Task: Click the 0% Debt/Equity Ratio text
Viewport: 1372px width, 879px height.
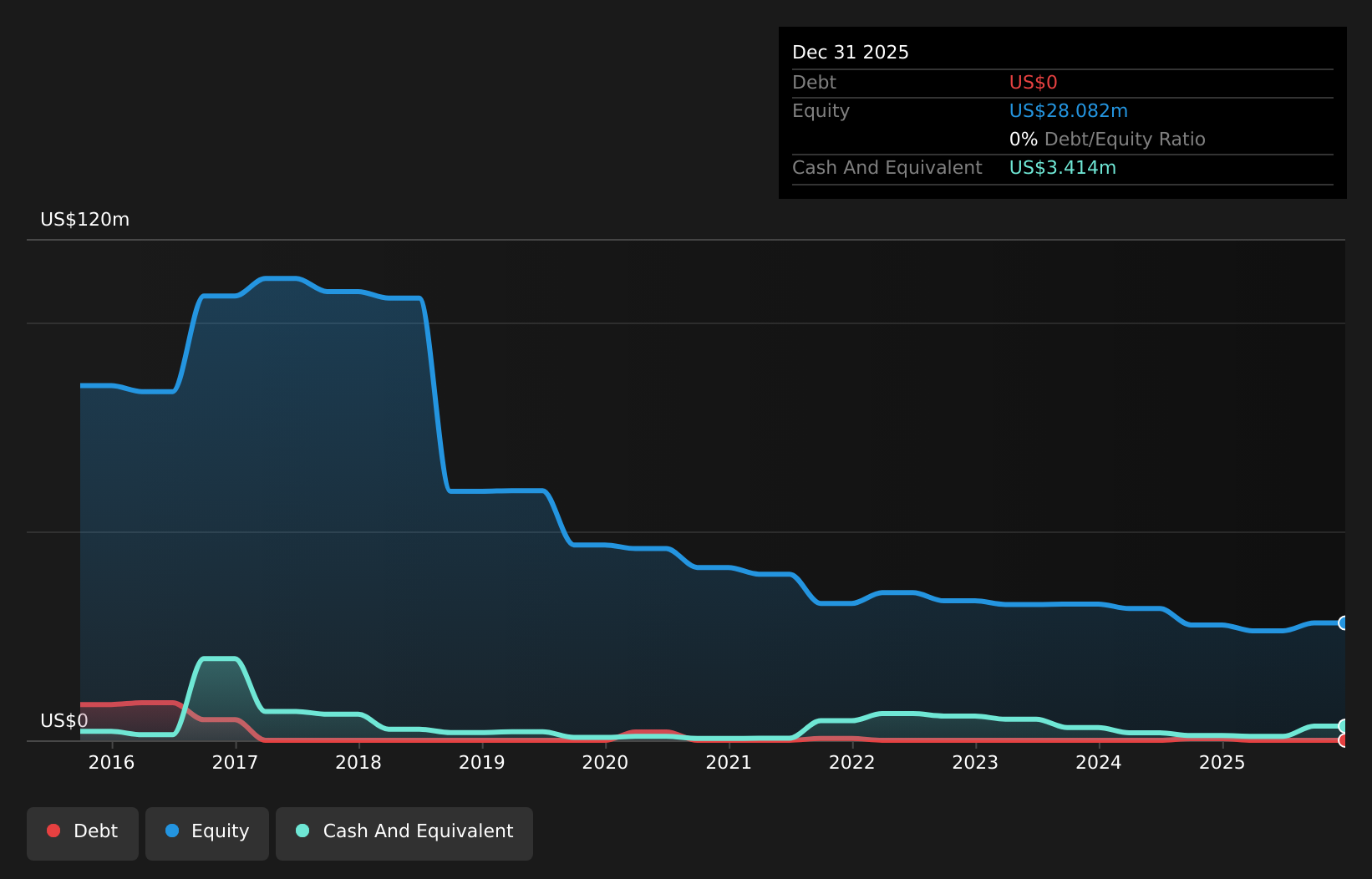Action: [1107, 140]
